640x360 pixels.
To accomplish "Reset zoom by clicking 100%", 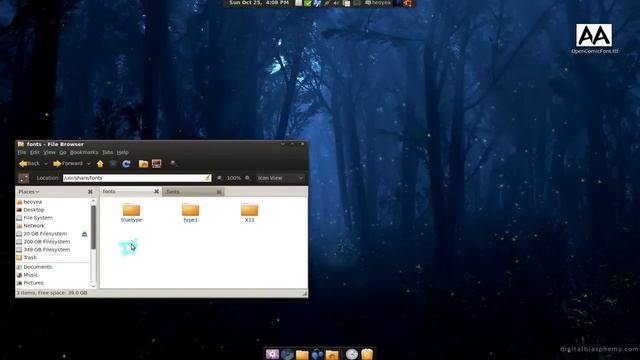I will 234,178.
